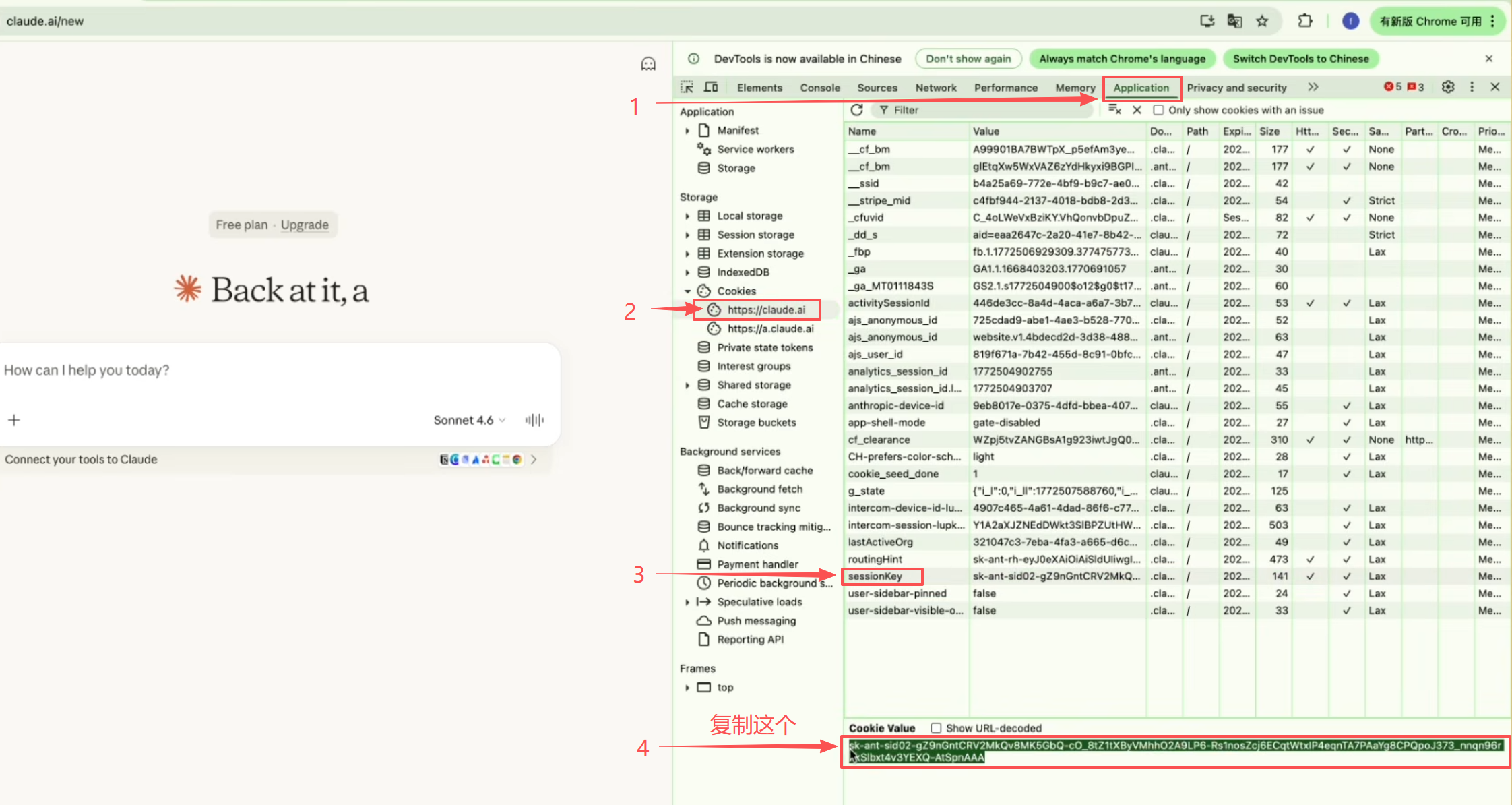Dismiss the DevTools language infobar
Screen dimensions: 1512x805
pyautogui.click(x=1489, y=59)
